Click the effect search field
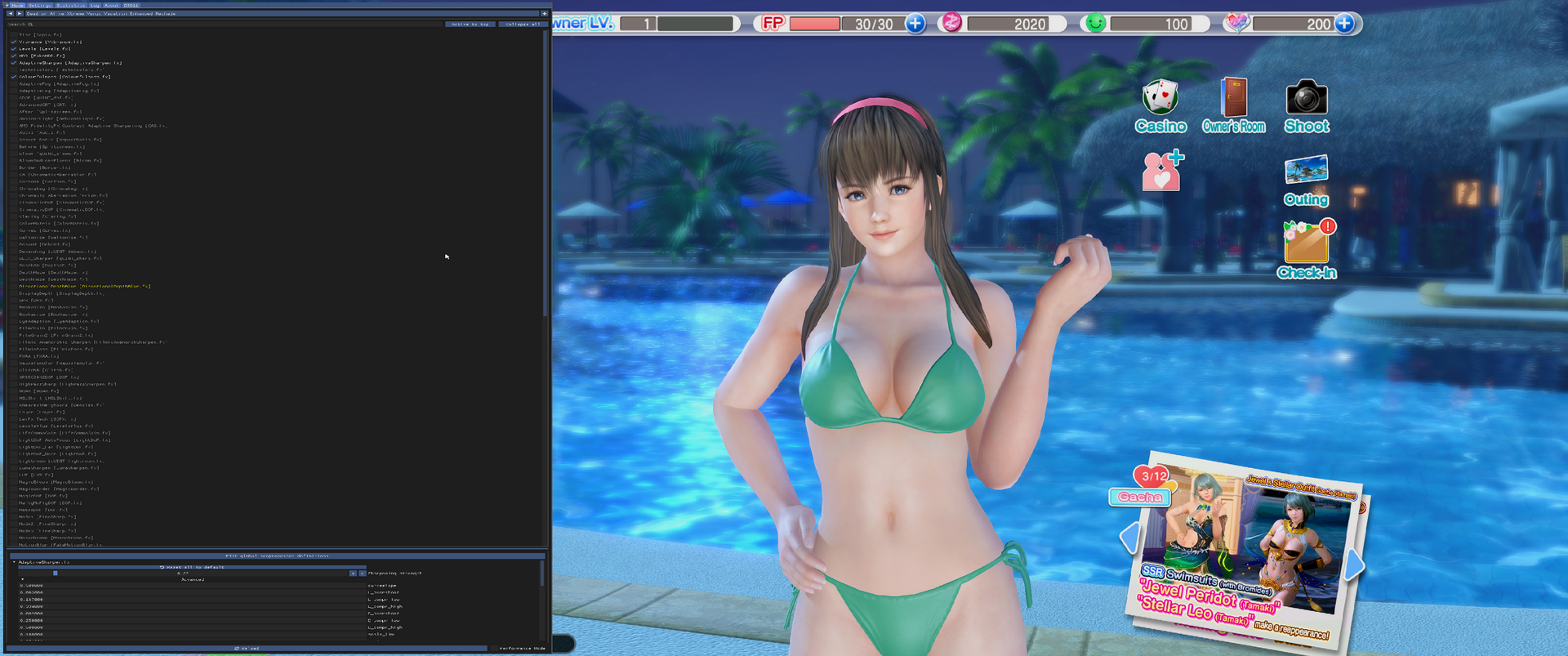 (225, 25)
